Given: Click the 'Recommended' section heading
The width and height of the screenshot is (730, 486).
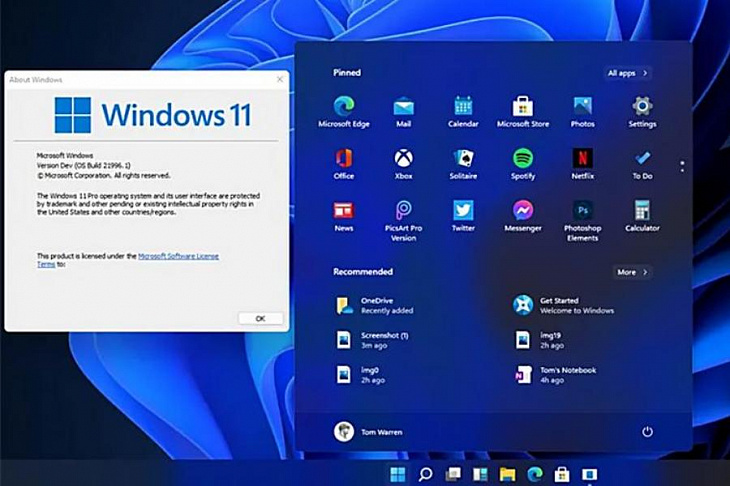Looking at the screenshot, I should (363, 272).
